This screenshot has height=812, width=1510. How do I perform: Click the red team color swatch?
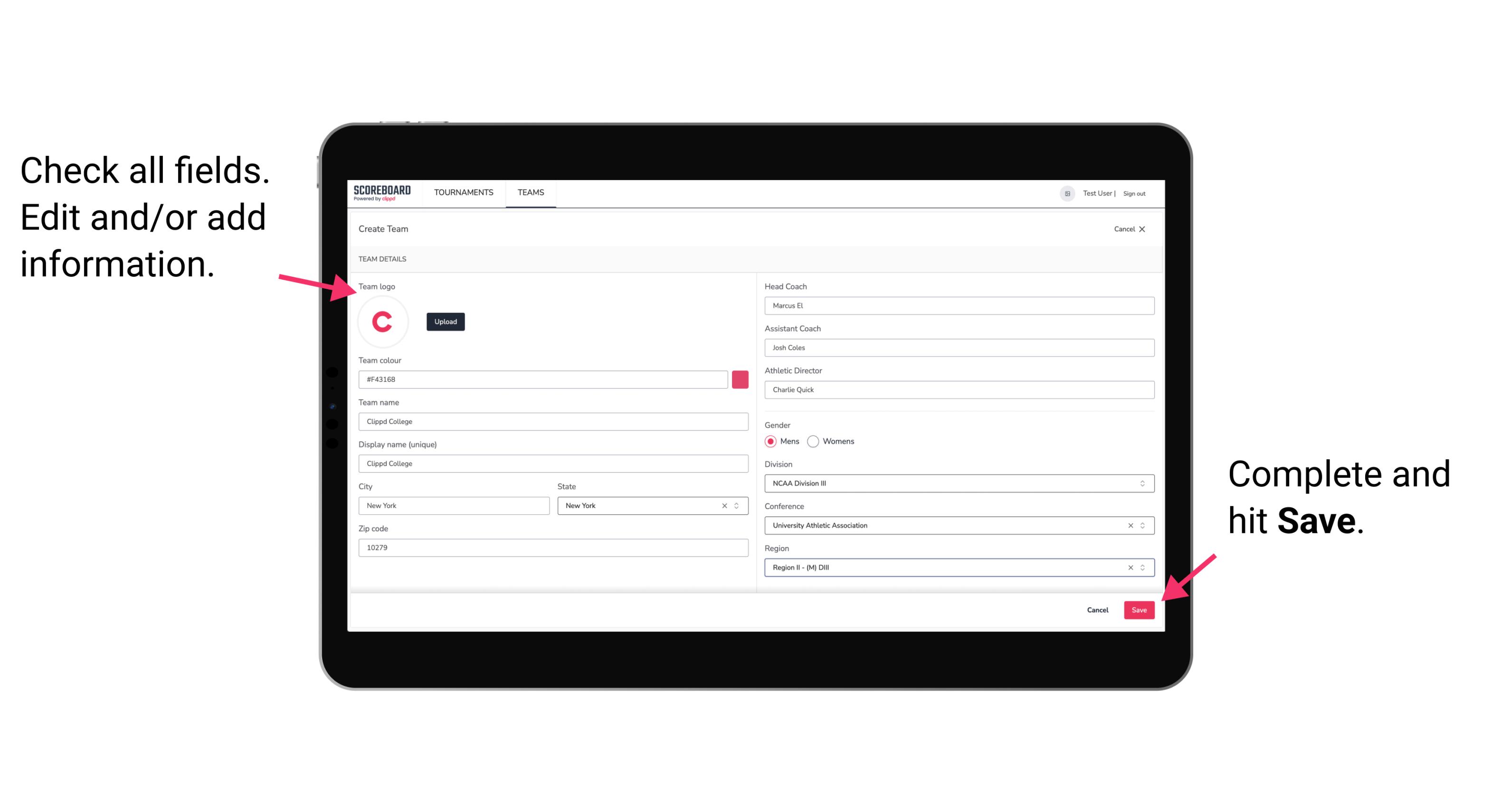[740, 379]
